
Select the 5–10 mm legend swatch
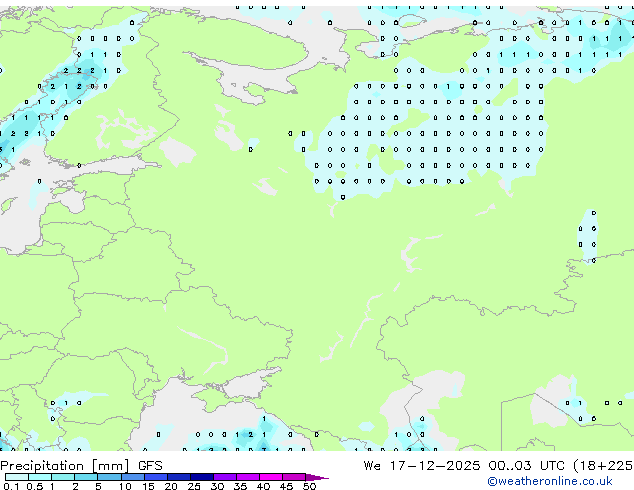[x=109, y=477]
